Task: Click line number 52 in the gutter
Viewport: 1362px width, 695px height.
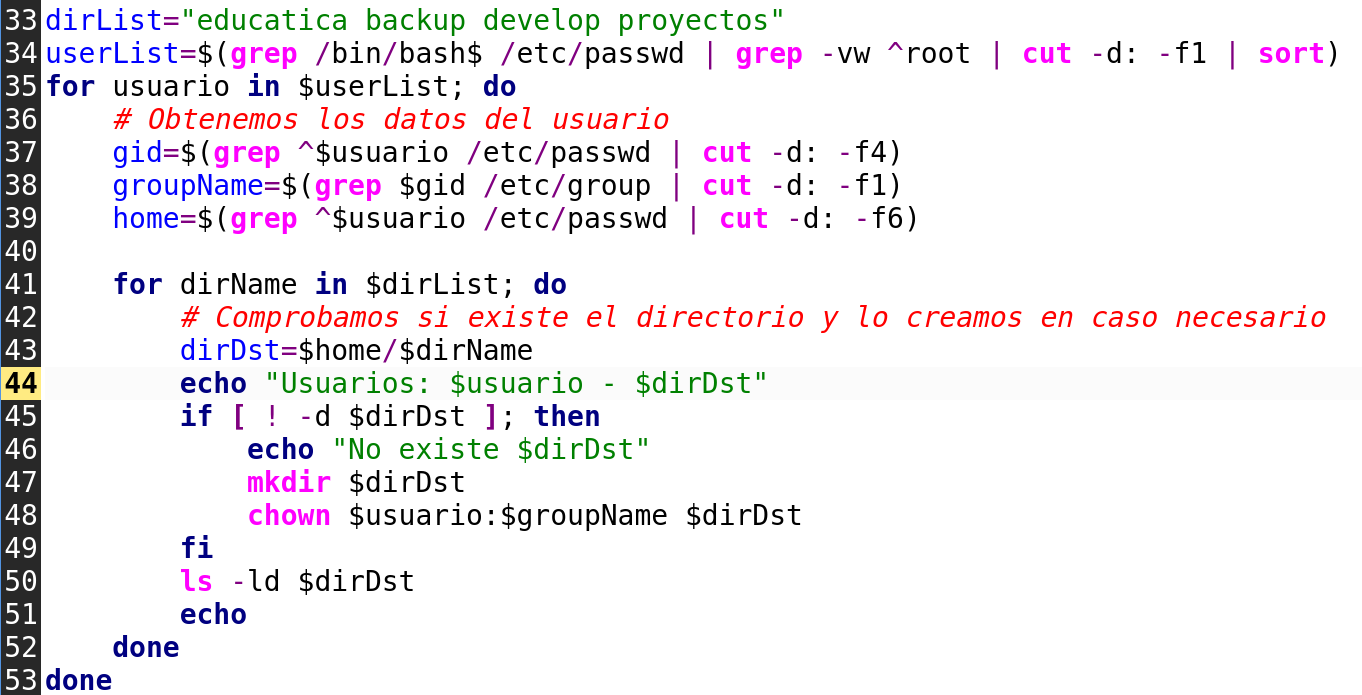Action: [x=20, y=647]
